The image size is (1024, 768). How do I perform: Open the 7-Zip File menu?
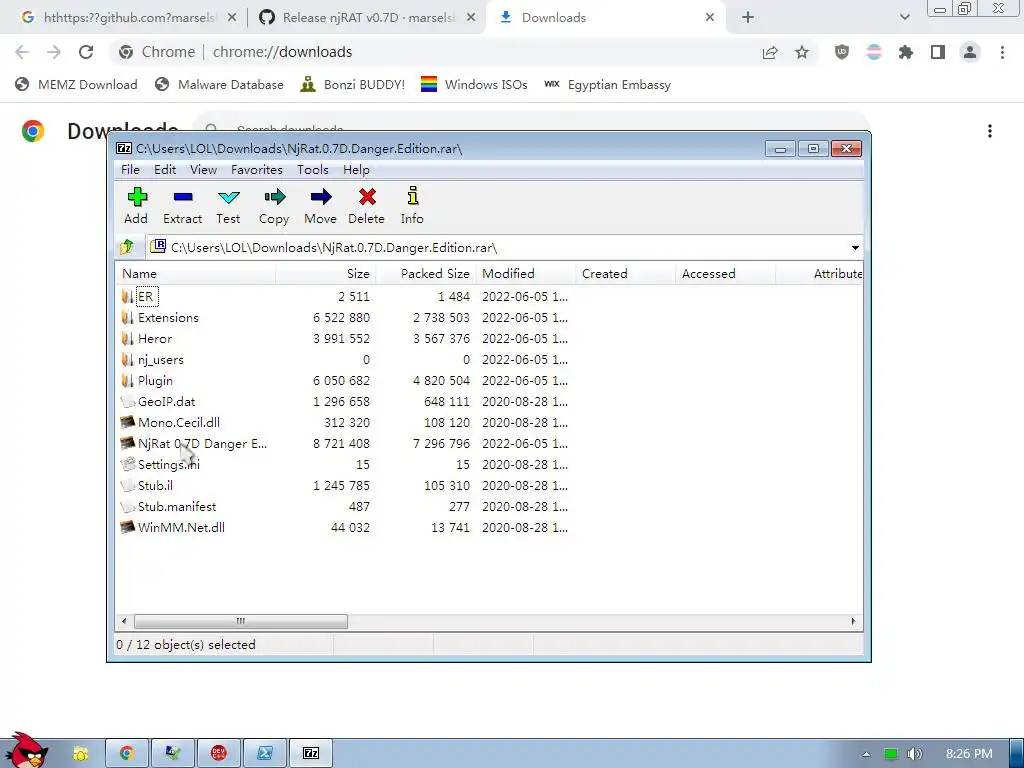point(130,170)
